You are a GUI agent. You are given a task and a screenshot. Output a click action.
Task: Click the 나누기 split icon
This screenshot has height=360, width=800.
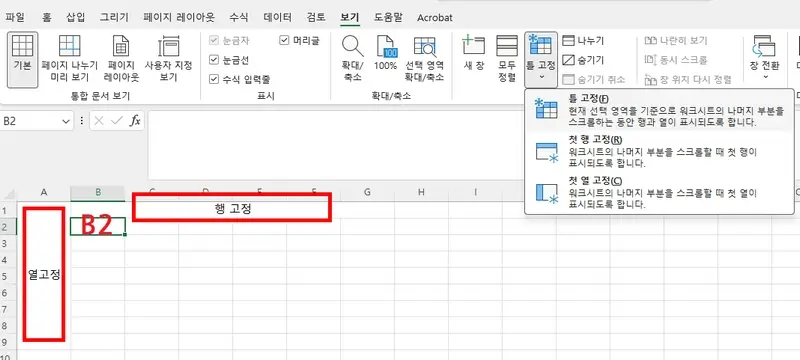tap(568, 41)
